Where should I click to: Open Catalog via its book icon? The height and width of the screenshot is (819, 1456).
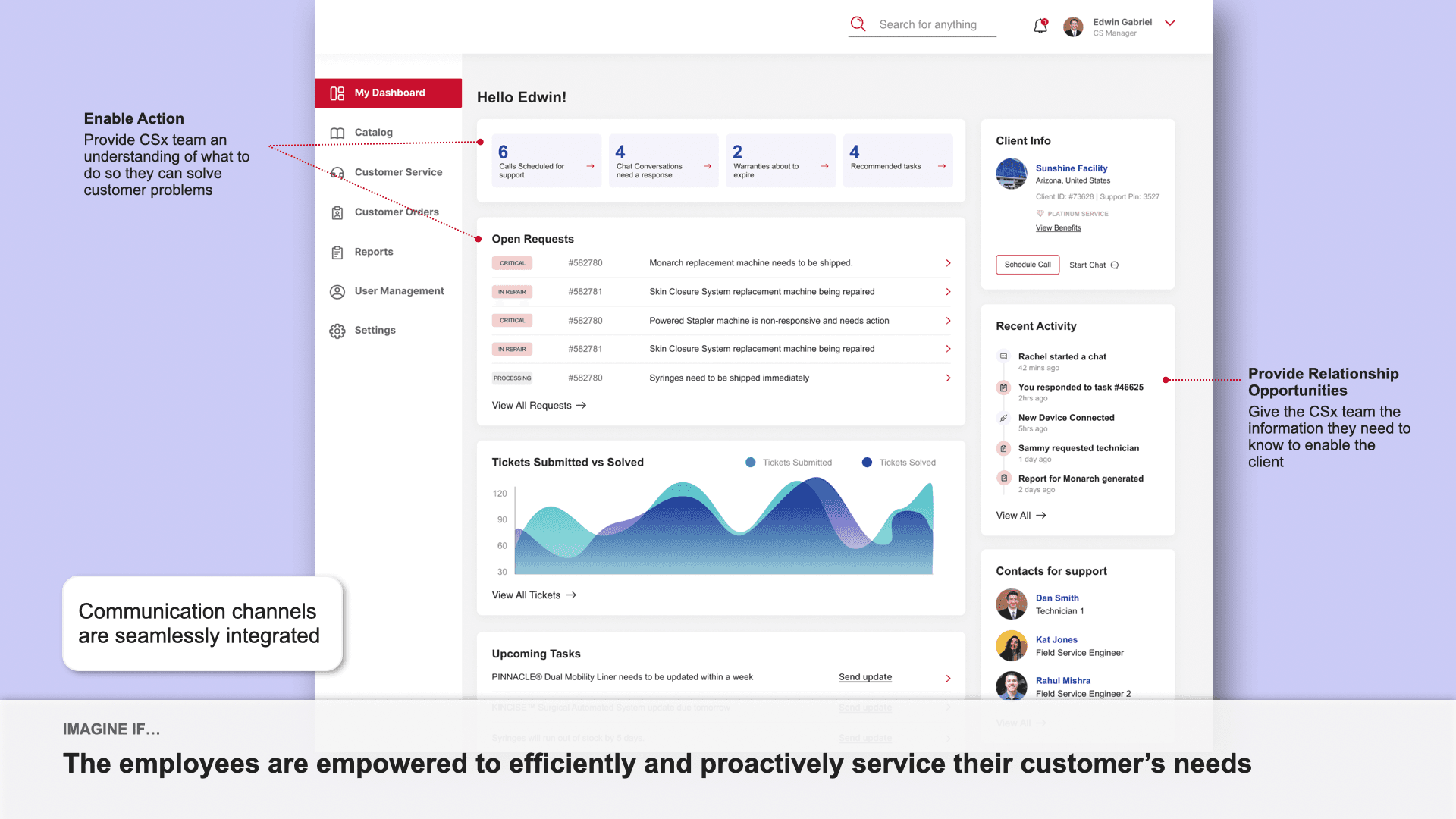[337, 133]
